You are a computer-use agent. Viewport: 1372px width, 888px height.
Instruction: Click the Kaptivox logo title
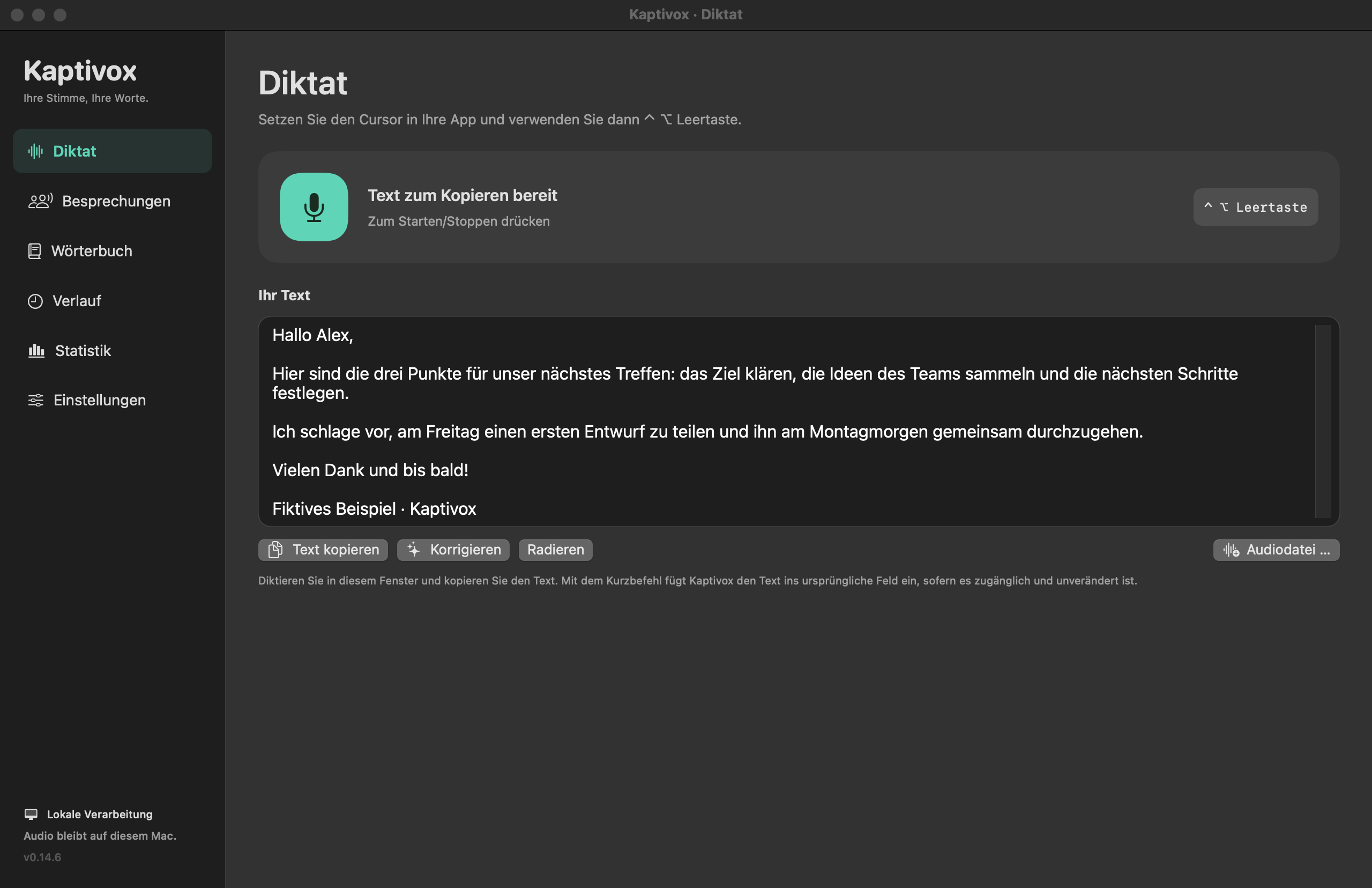pos(80,71)
